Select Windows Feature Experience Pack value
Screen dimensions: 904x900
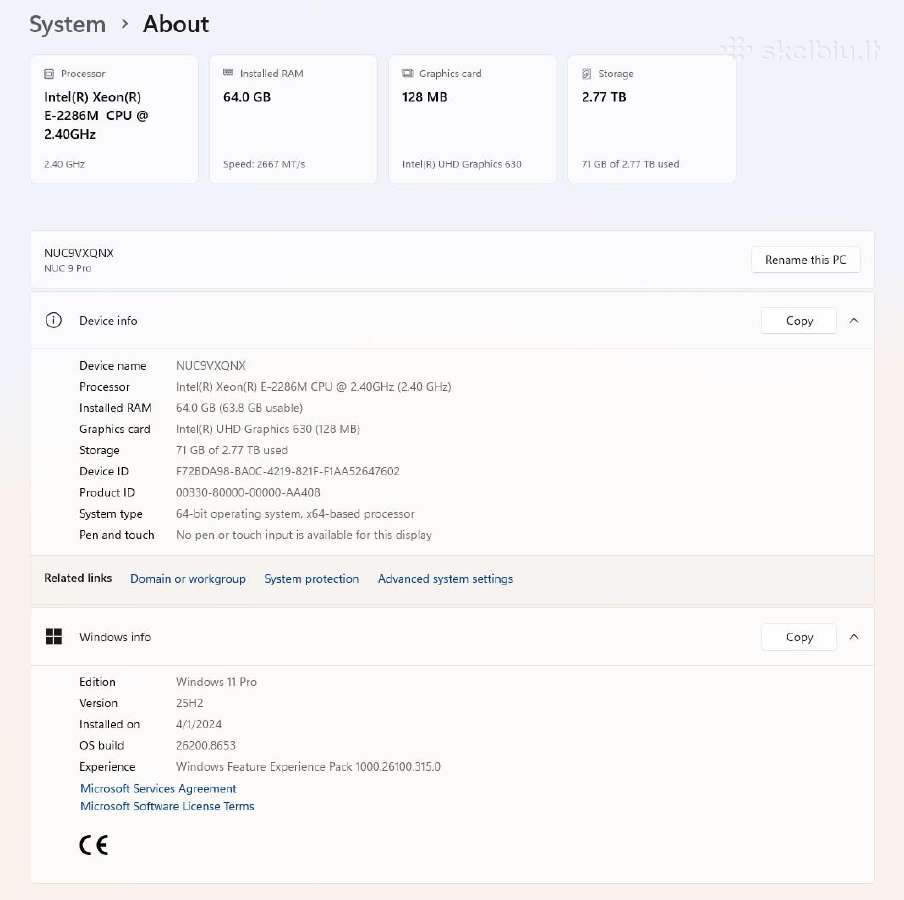click(x=308, y=767)
